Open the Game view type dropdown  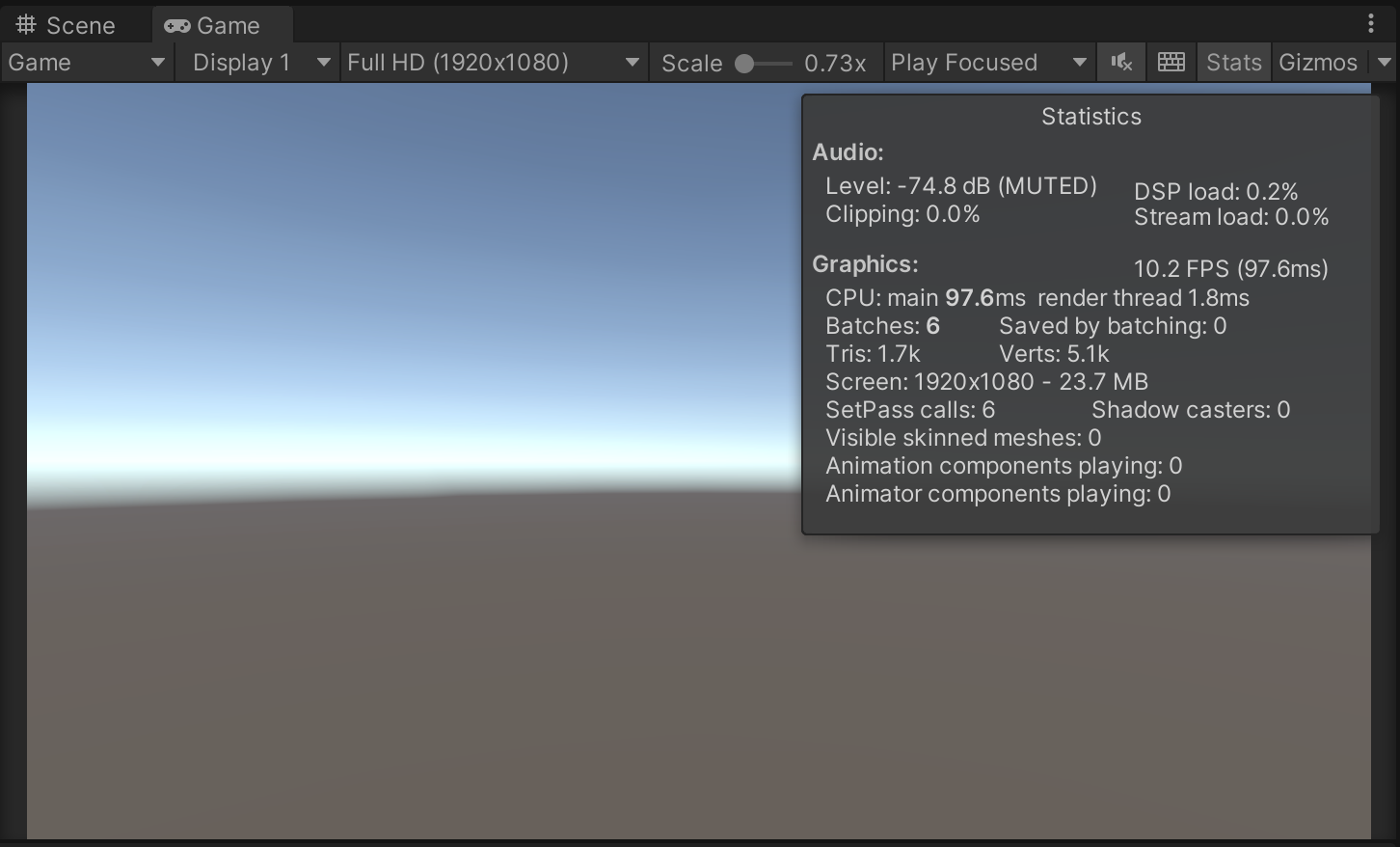coord(87,63)
